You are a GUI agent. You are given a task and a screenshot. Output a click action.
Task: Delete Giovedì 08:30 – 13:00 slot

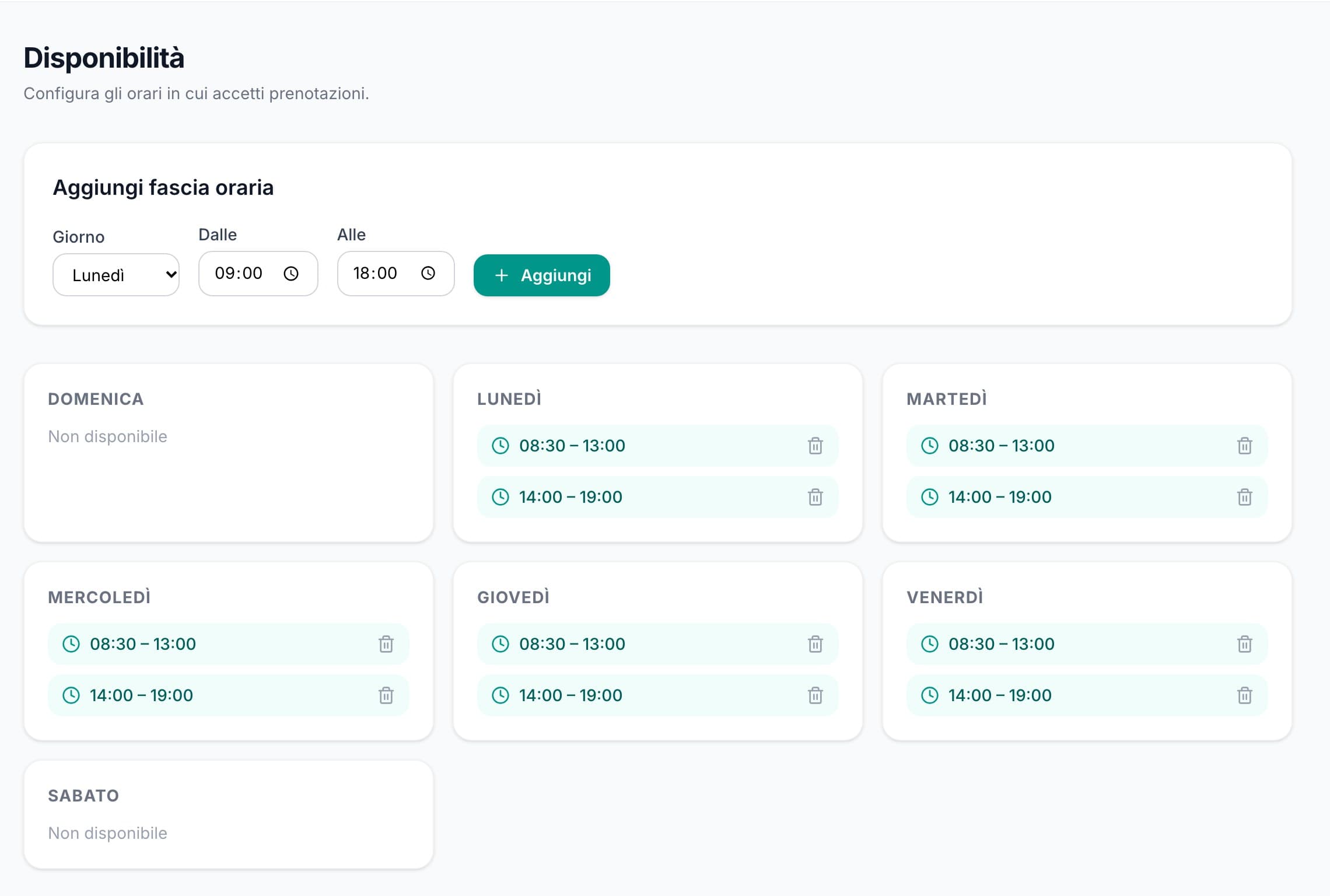pos(815,644)
